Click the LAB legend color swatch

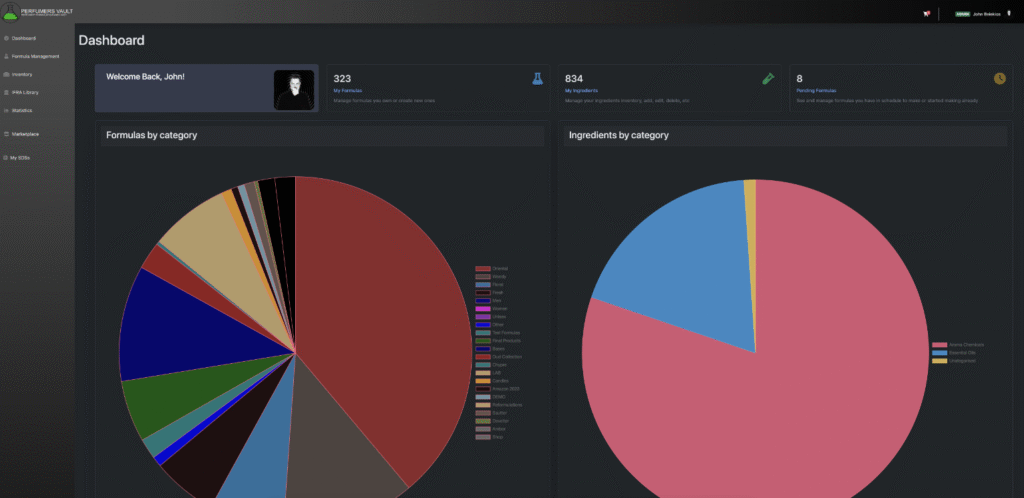coord(483,373)
